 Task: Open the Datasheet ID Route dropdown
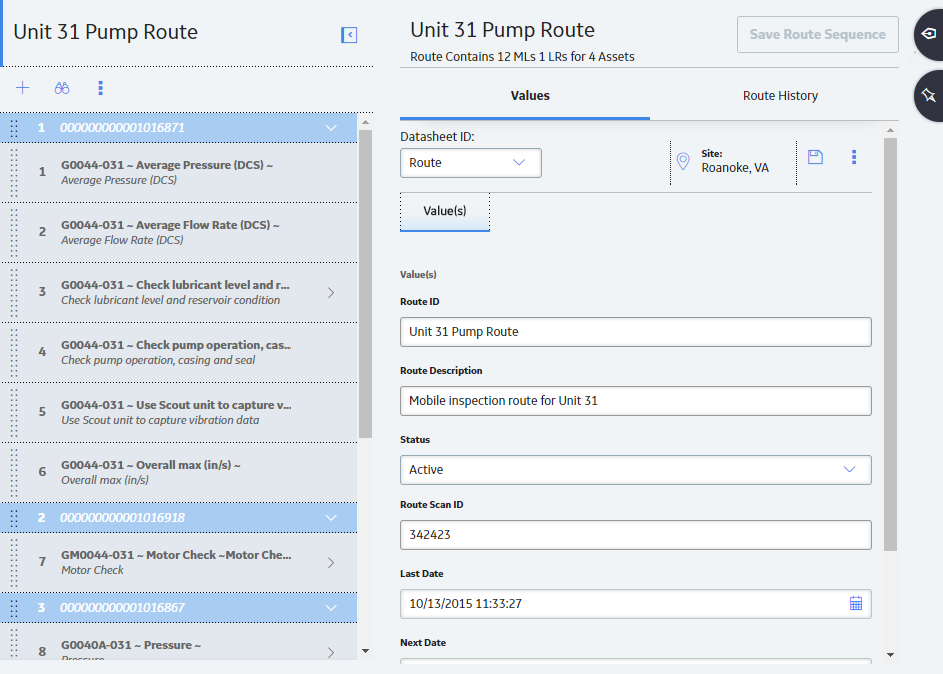[471, 163]
